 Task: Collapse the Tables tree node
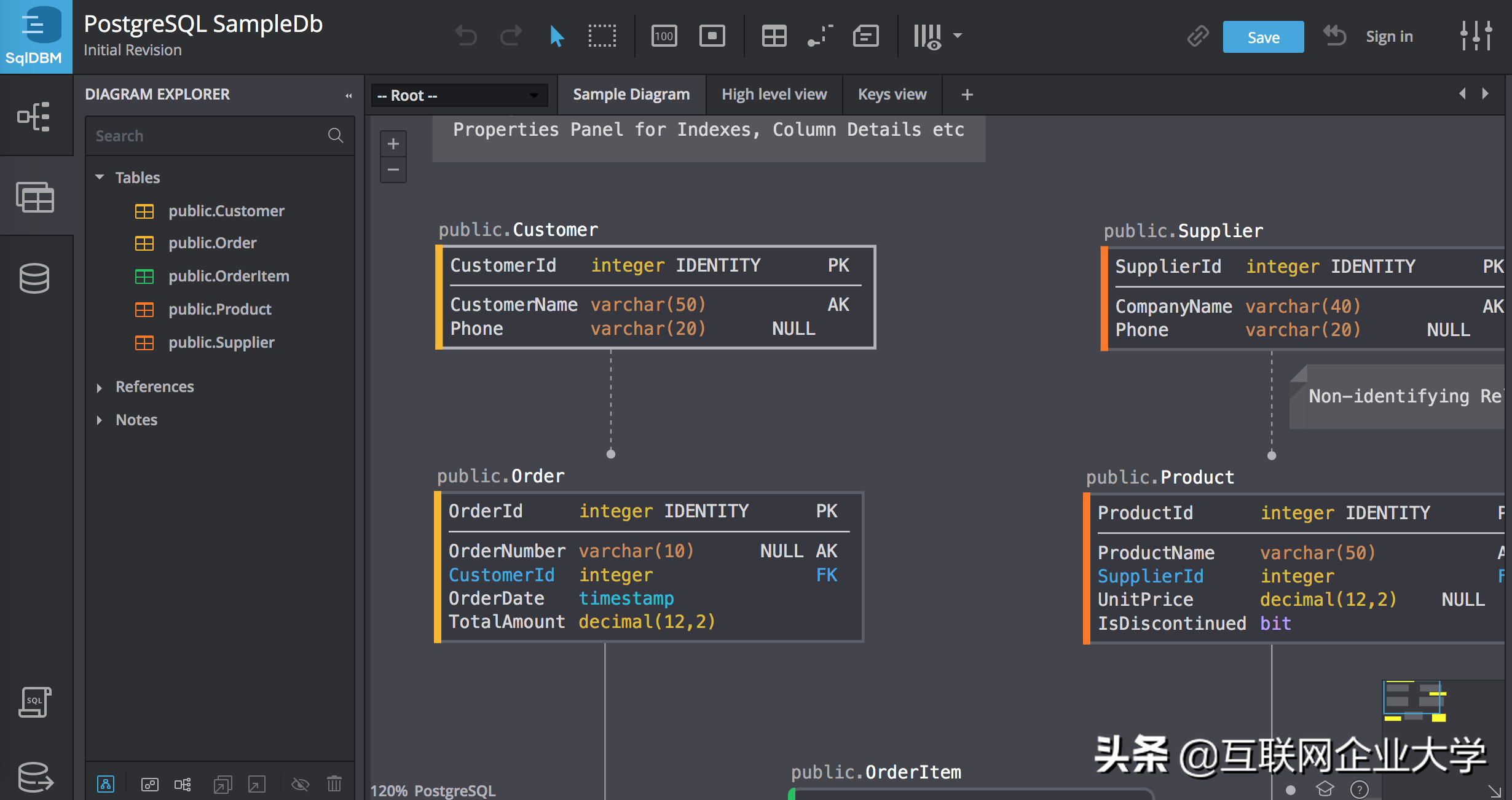(100, 177)
